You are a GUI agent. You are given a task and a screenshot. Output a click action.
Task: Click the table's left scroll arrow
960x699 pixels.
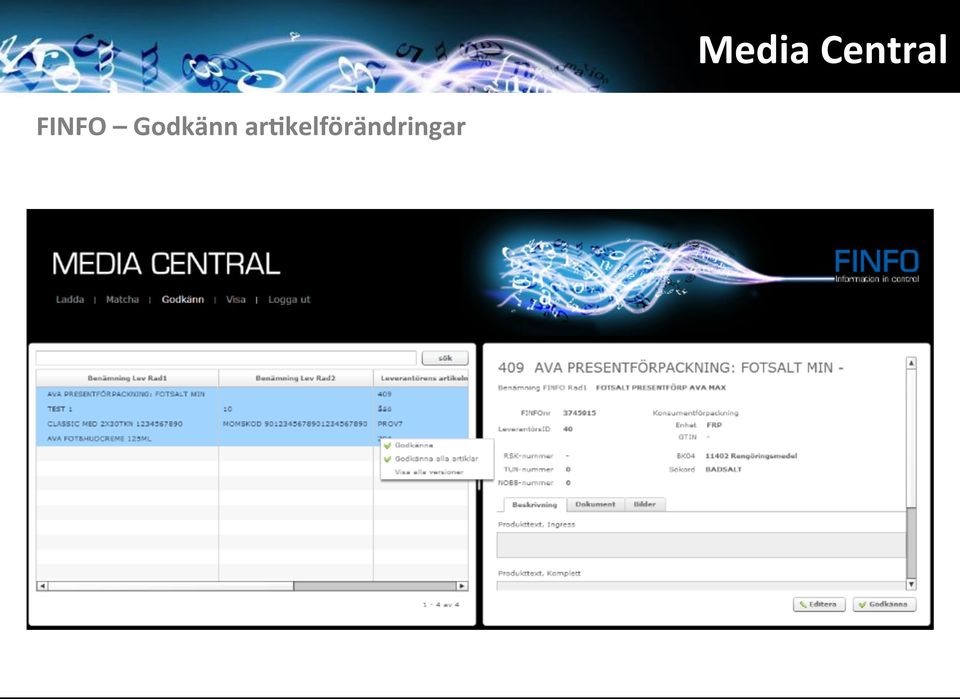click(42, 586)
